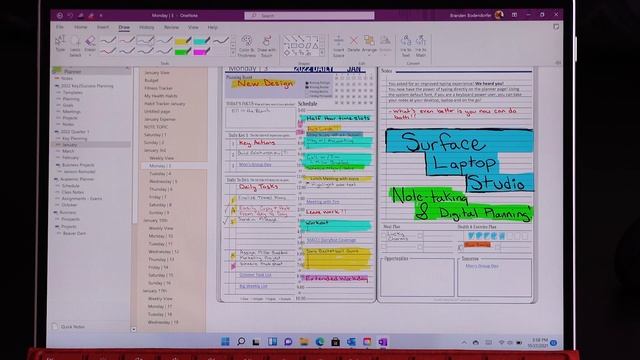
Task: Open the Help ribbon tab
Action: 213,27
